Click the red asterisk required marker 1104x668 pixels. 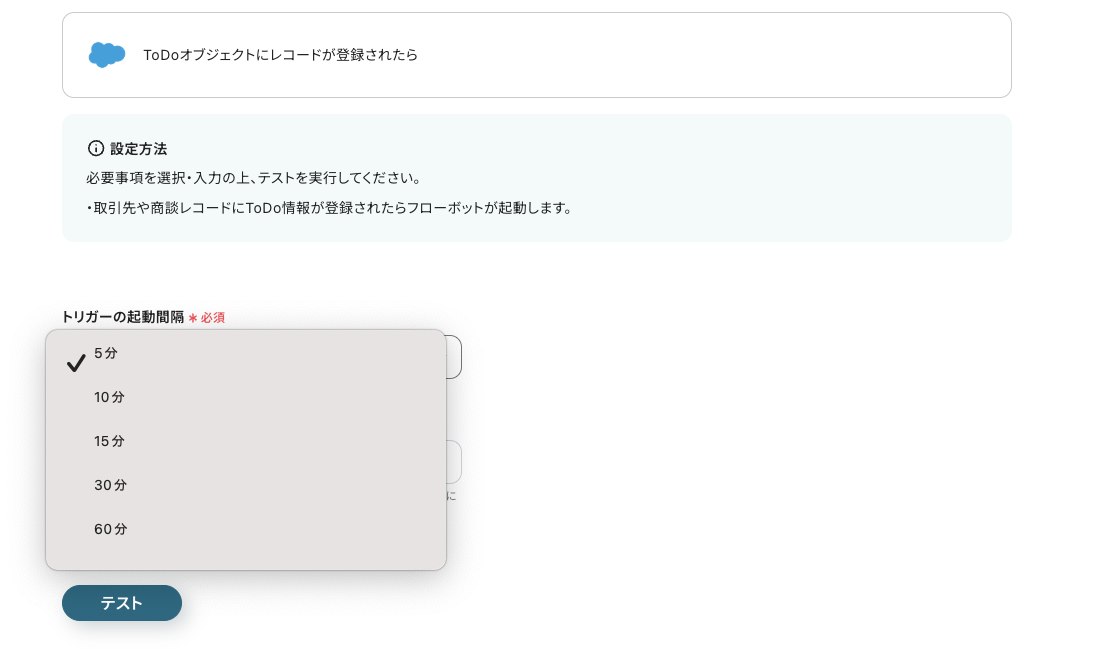(x=193, y=318)
